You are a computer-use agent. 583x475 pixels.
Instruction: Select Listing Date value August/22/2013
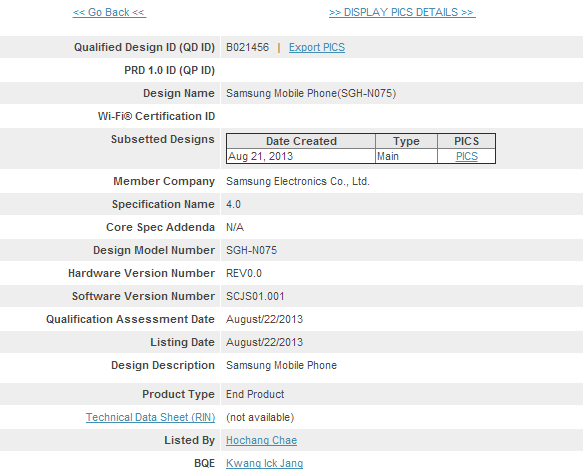click(x=264, y=343)
